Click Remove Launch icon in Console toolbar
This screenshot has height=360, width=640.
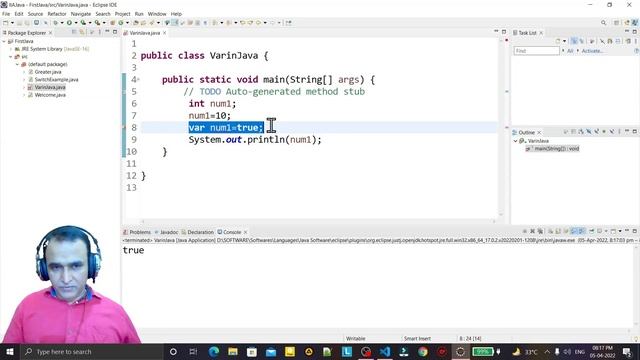tap(533, 231)
